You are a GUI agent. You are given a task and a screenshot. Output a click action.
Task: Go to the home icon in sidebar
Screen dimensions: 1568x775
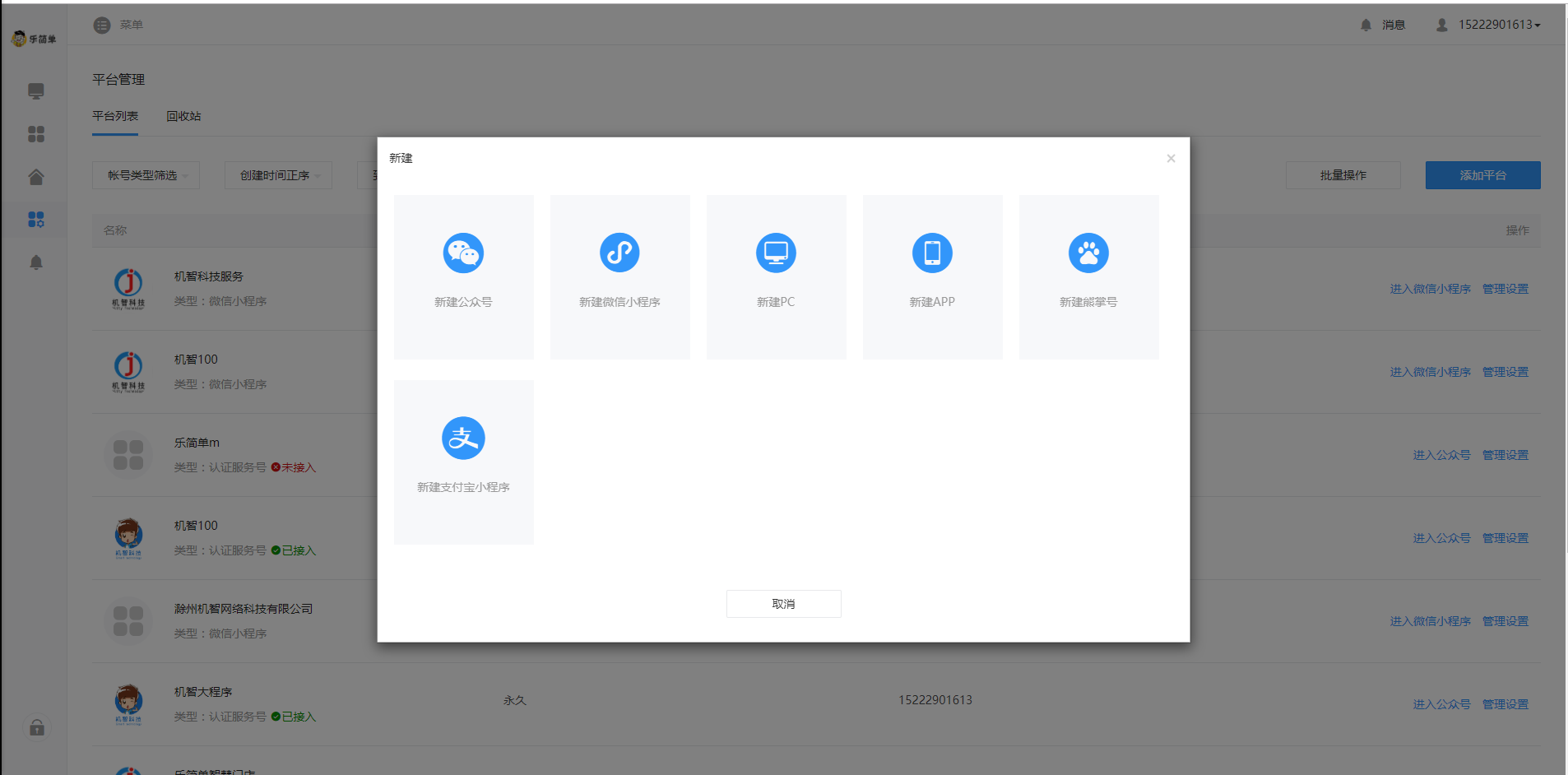click(36, 177)
